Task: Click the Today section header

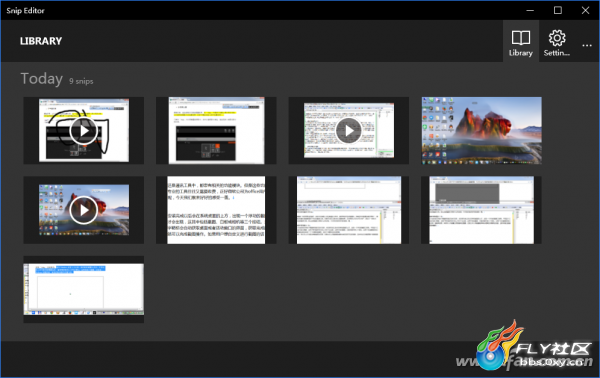Action: pyautogui.click(x=42, y=79)
